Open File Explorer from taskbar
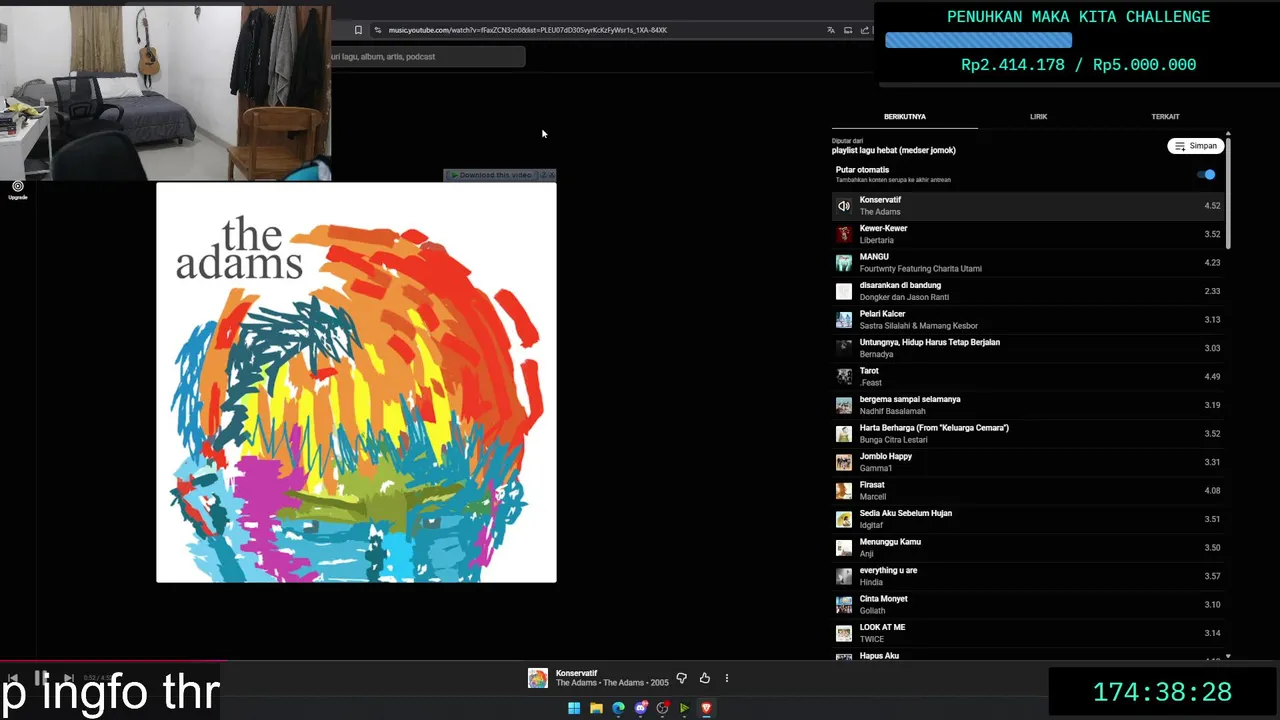The image size is (1280, 720). tap(596, 708)
